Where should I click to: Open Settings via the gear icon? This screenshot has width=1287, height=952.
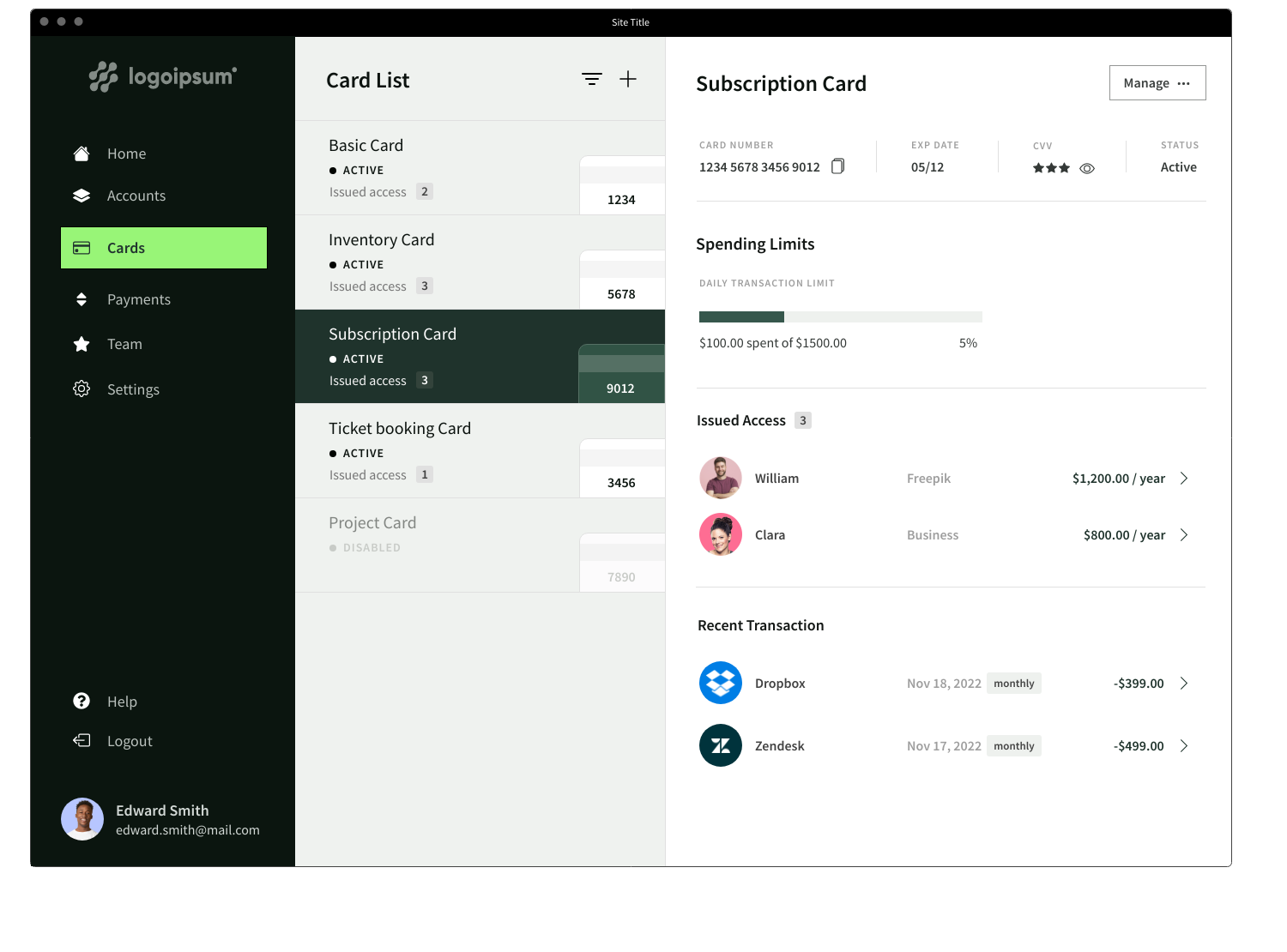click(82, 389)
